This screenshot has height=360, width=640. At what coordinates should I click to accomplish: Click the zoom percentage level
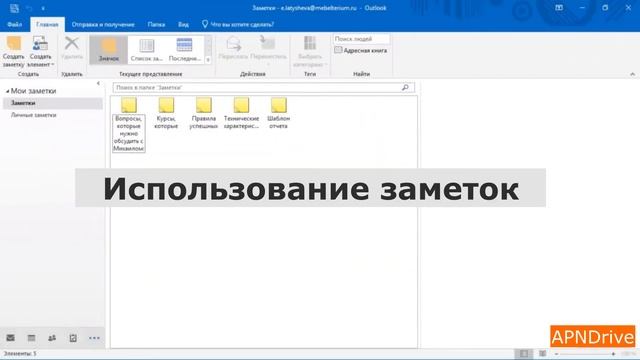[x=629, y=354]
